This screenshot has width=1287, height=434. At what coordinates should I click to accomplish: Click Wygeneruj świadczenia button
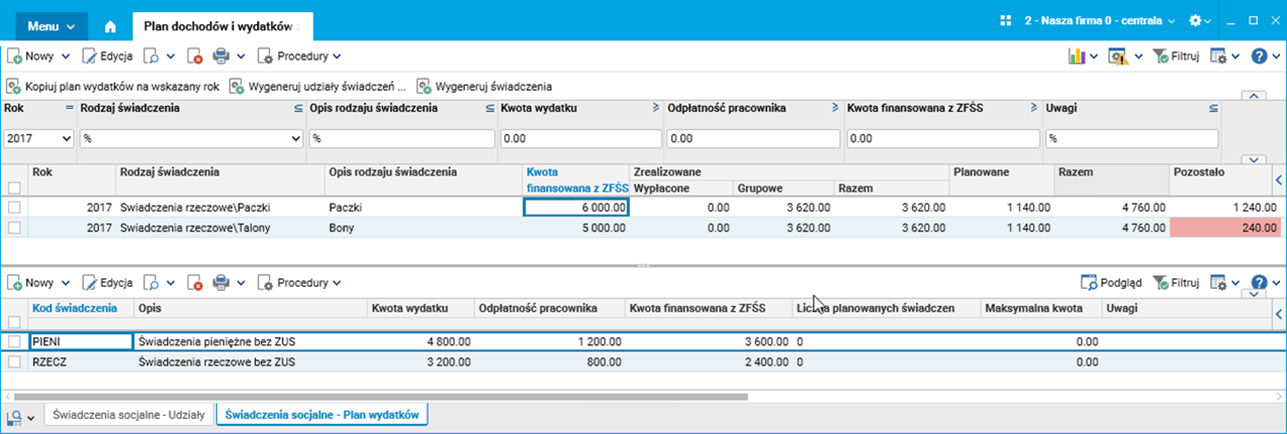(x=484, y=87)
